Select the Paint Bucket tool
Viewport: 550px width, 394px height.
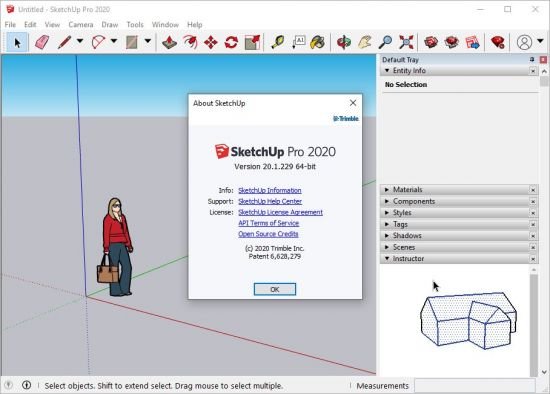(x=318, y=42)
